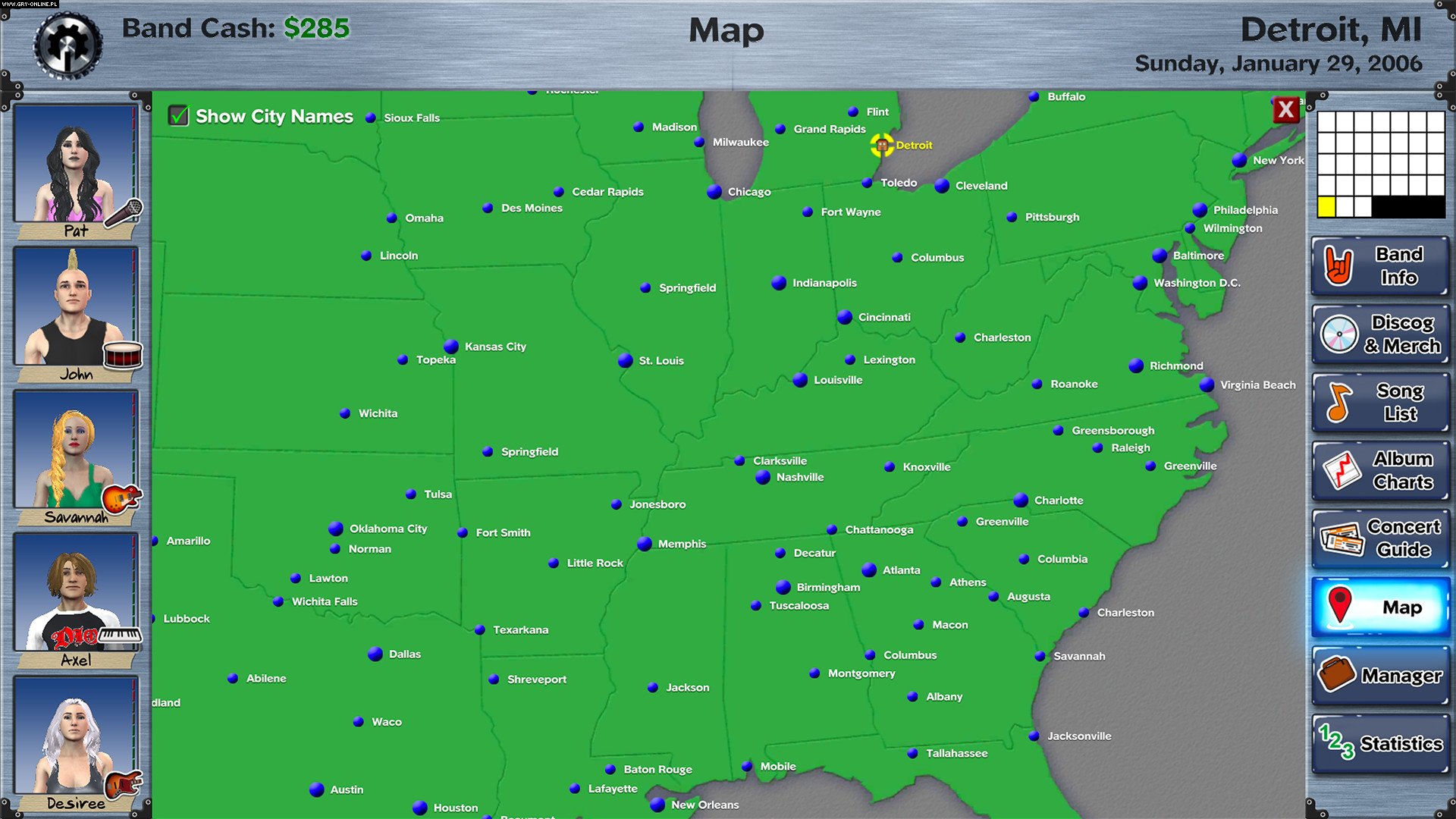
Task: Uncheck Show City Names
Action: click(x=180, y=116)
